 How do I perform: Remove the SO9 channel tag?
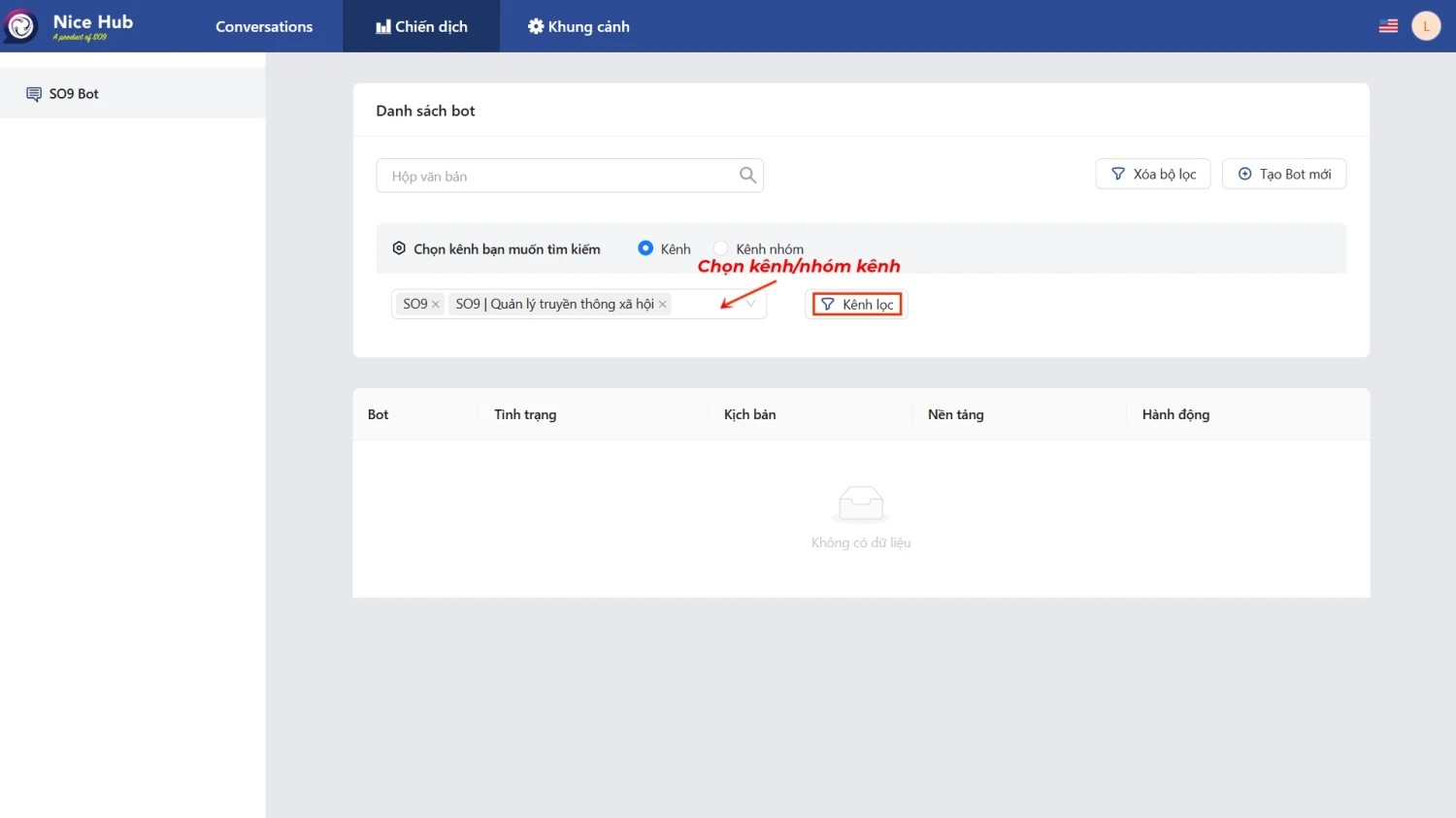click(436, 305)
